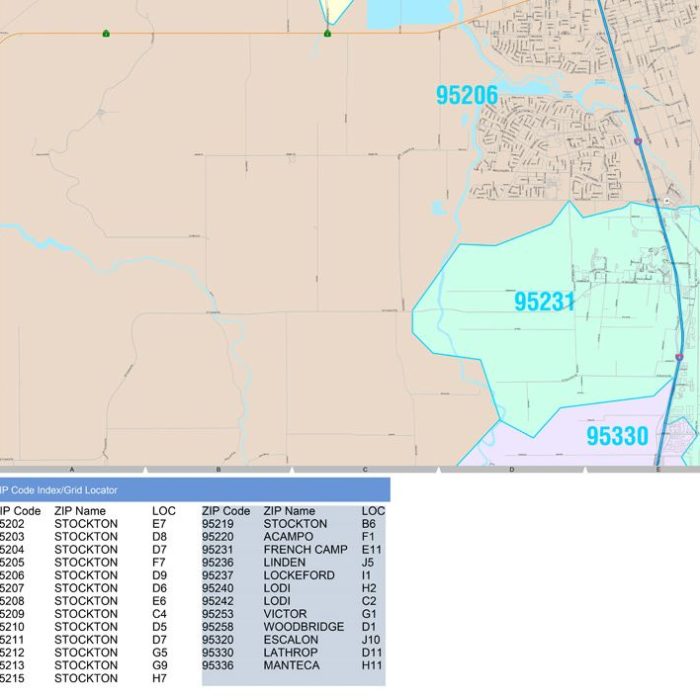Select the 95258 ZIP code cell
Viewport: 700px width, 700px height.
point(218,627)
